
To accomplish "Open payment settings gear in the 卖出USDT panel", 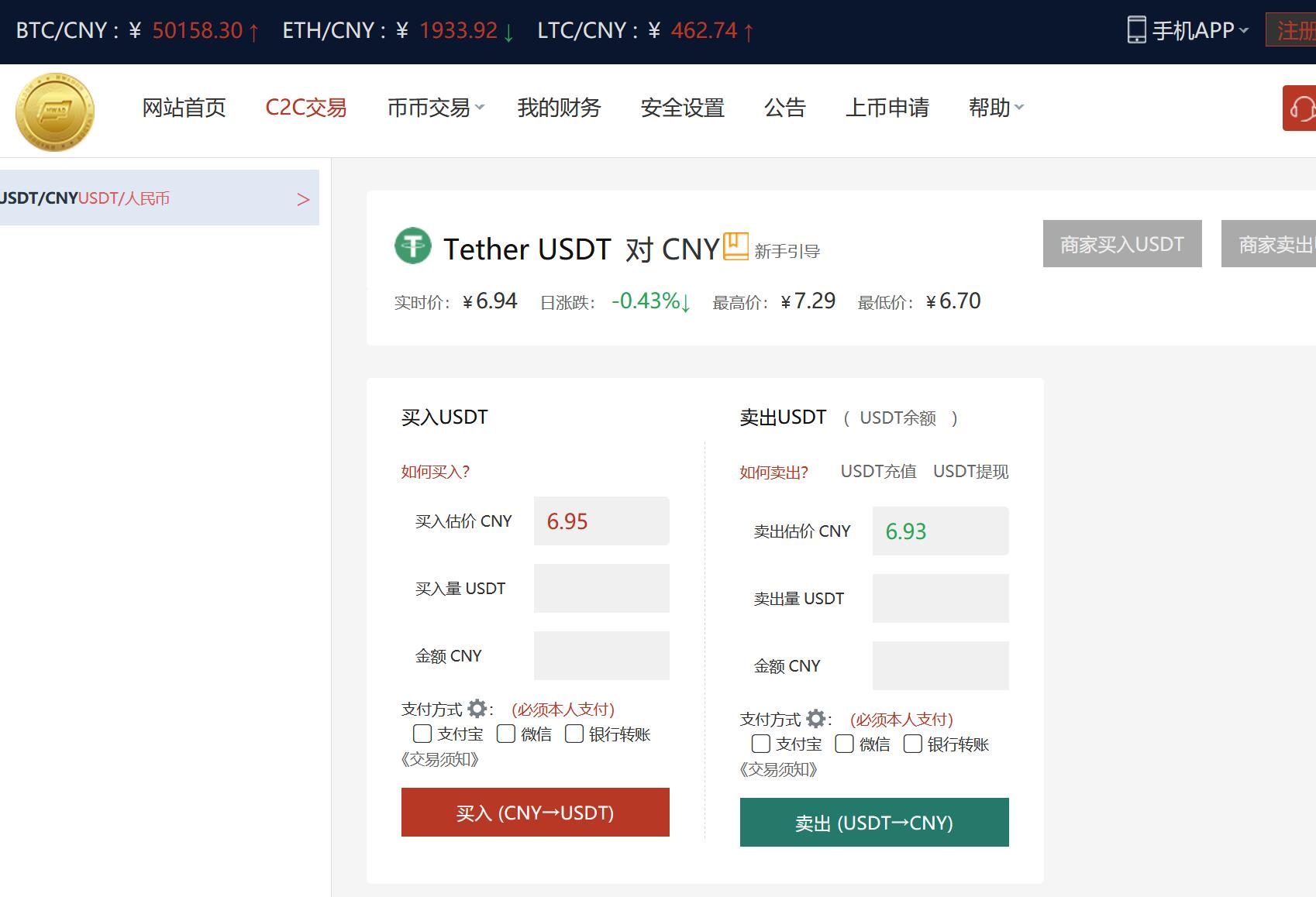I will click(816, 719).
